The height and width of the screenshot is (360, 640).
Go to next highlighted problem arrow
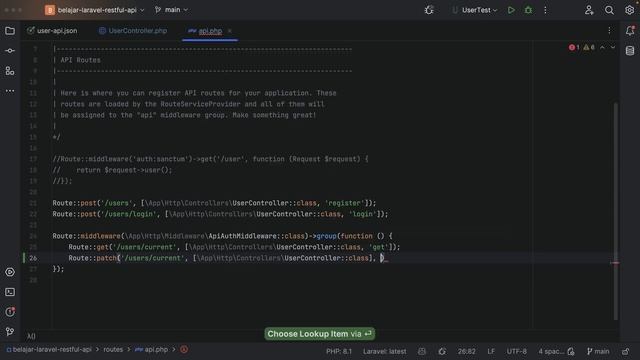coord(613,47)
